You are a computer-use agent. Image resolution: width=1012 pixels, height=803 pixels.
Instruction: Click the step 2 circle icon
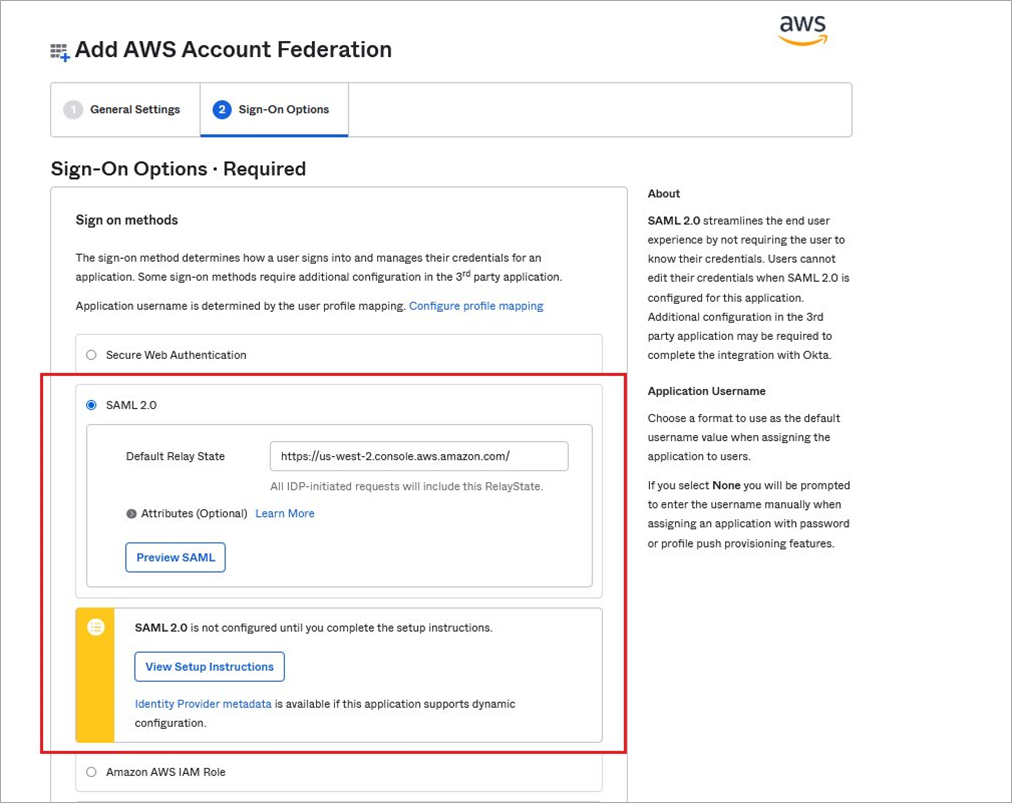coord(221,110)
